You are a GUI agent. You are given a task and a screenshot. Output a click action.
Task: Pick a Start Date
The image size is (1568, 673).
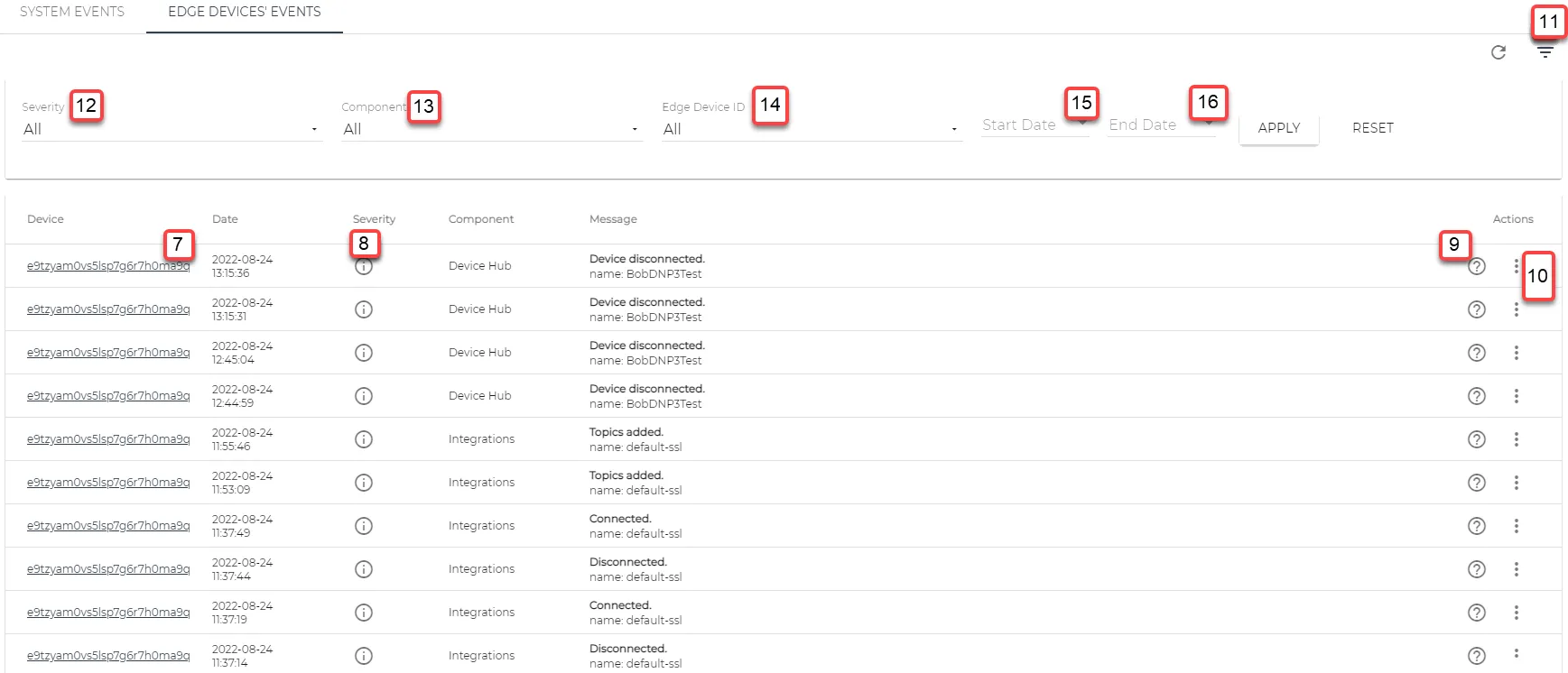tap(1035, 124)
